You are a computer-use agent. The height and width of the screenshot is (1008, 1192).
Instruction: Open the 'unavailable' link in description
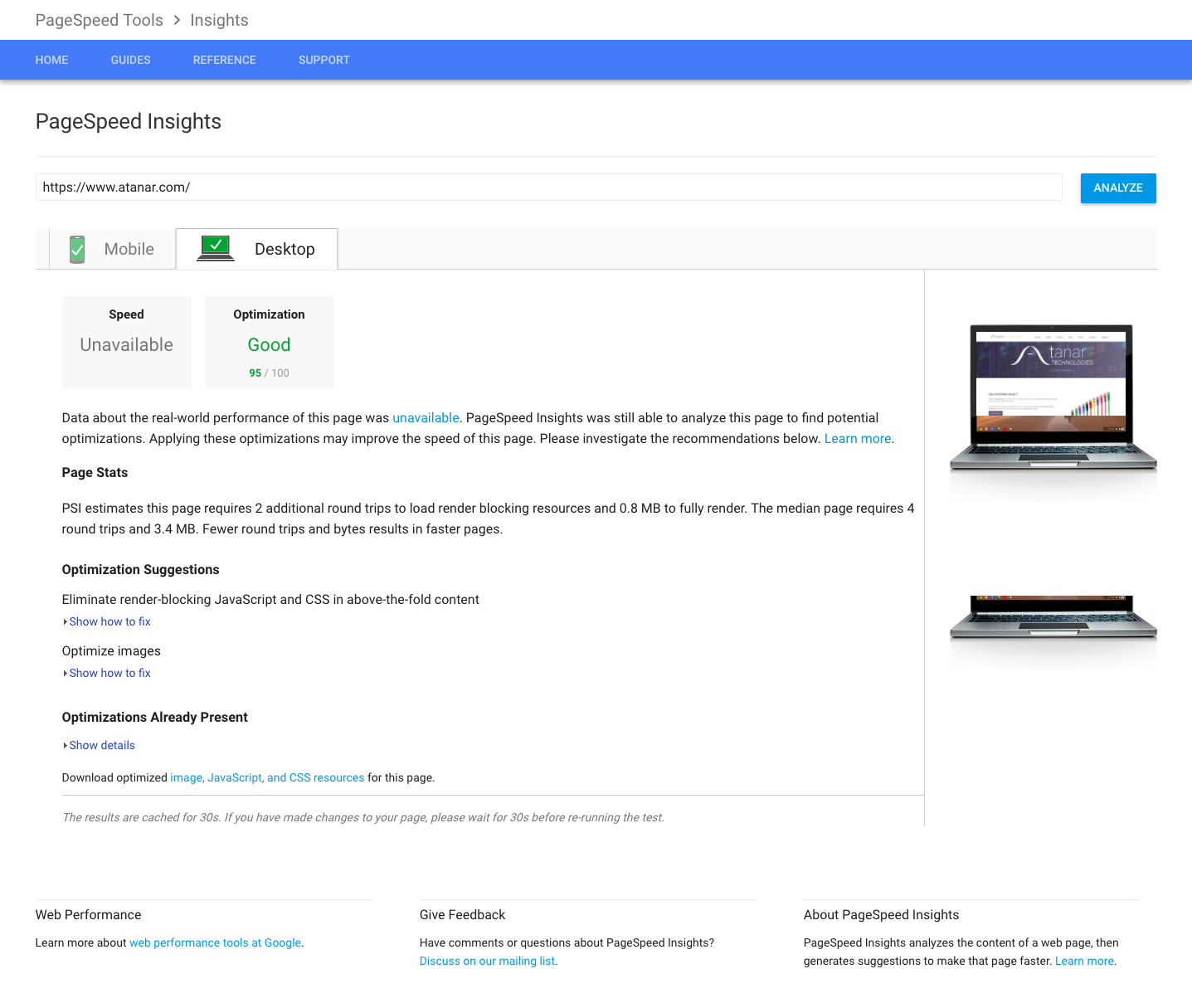426,417
